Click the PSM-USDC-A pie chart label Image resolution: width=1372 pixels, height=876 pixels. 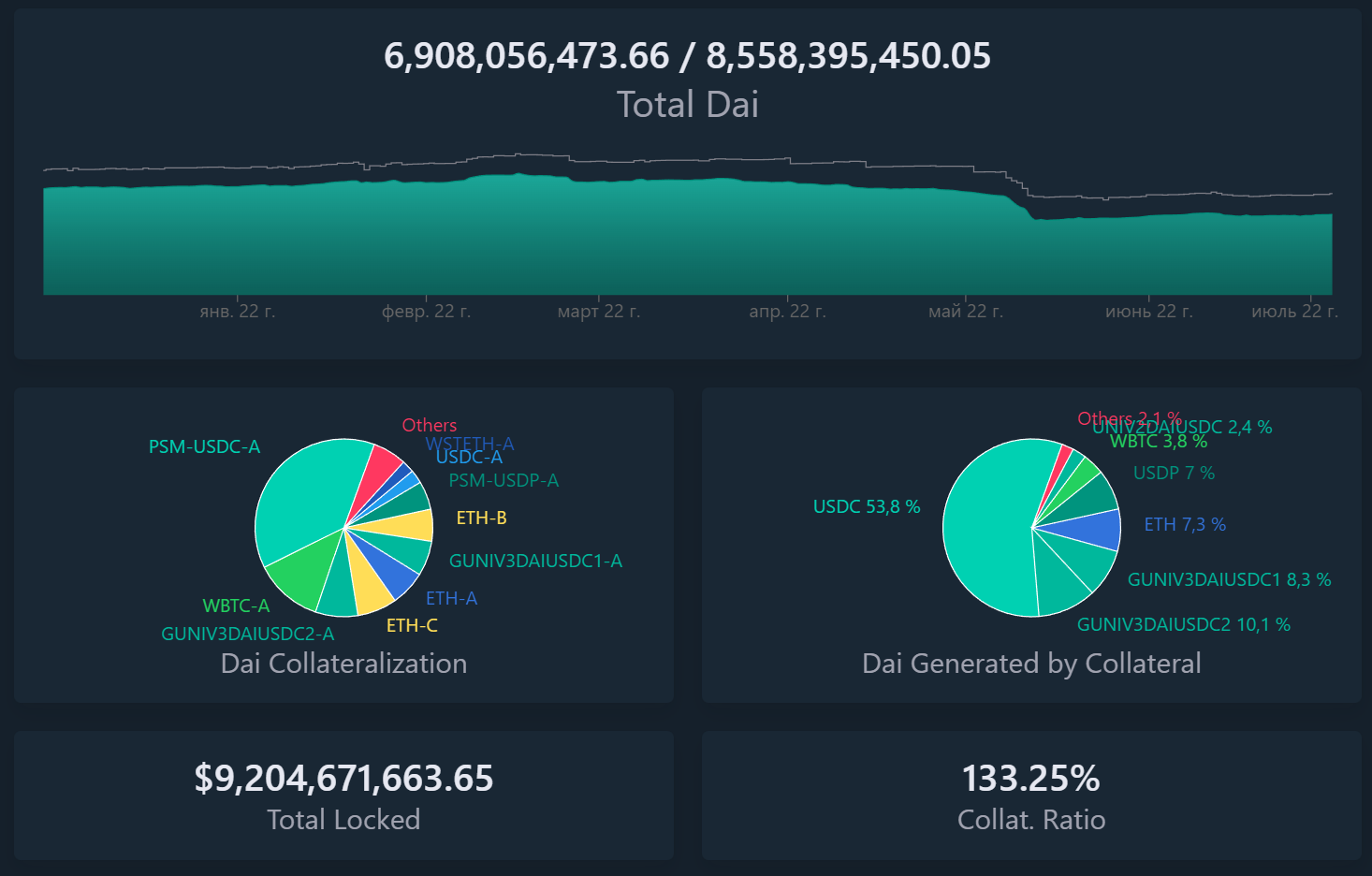204,446
